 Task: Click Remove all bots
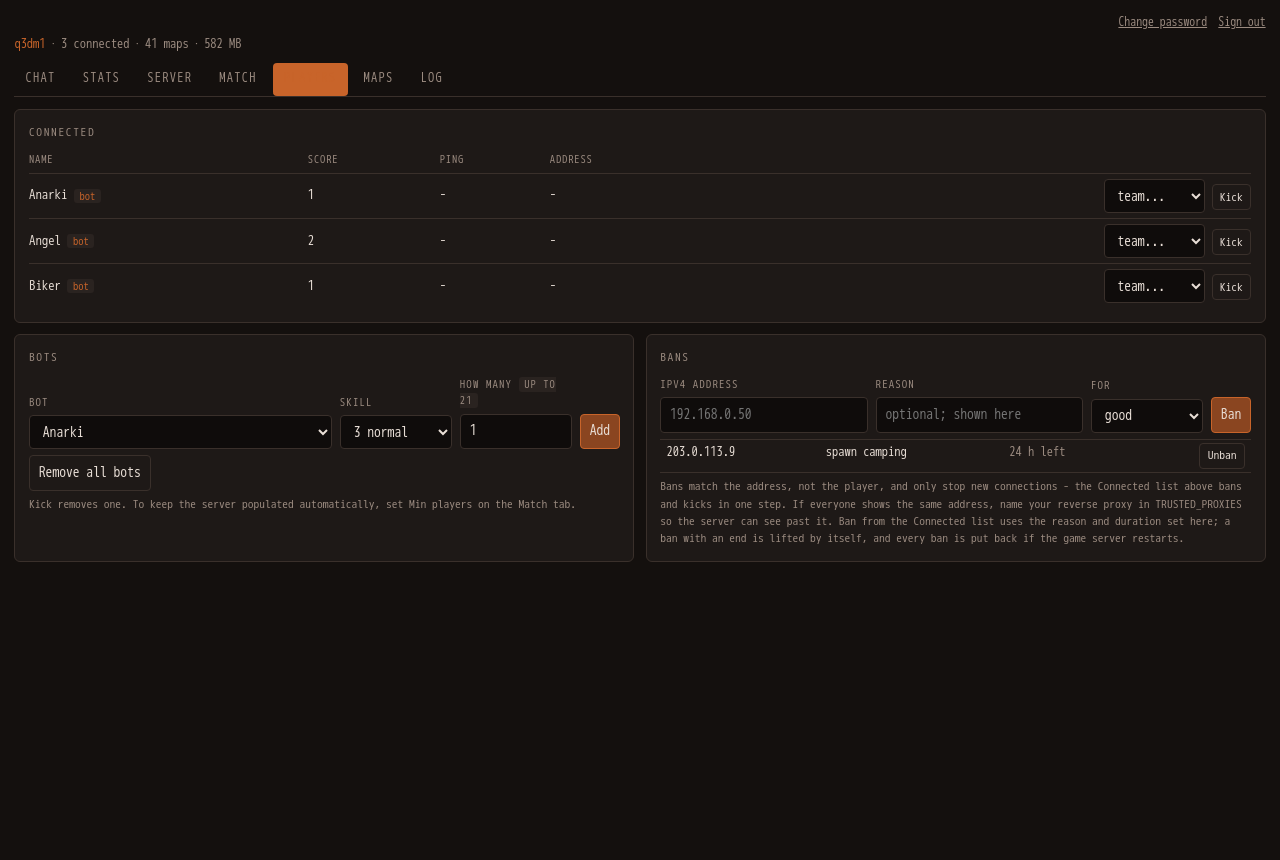click(90, 473)
